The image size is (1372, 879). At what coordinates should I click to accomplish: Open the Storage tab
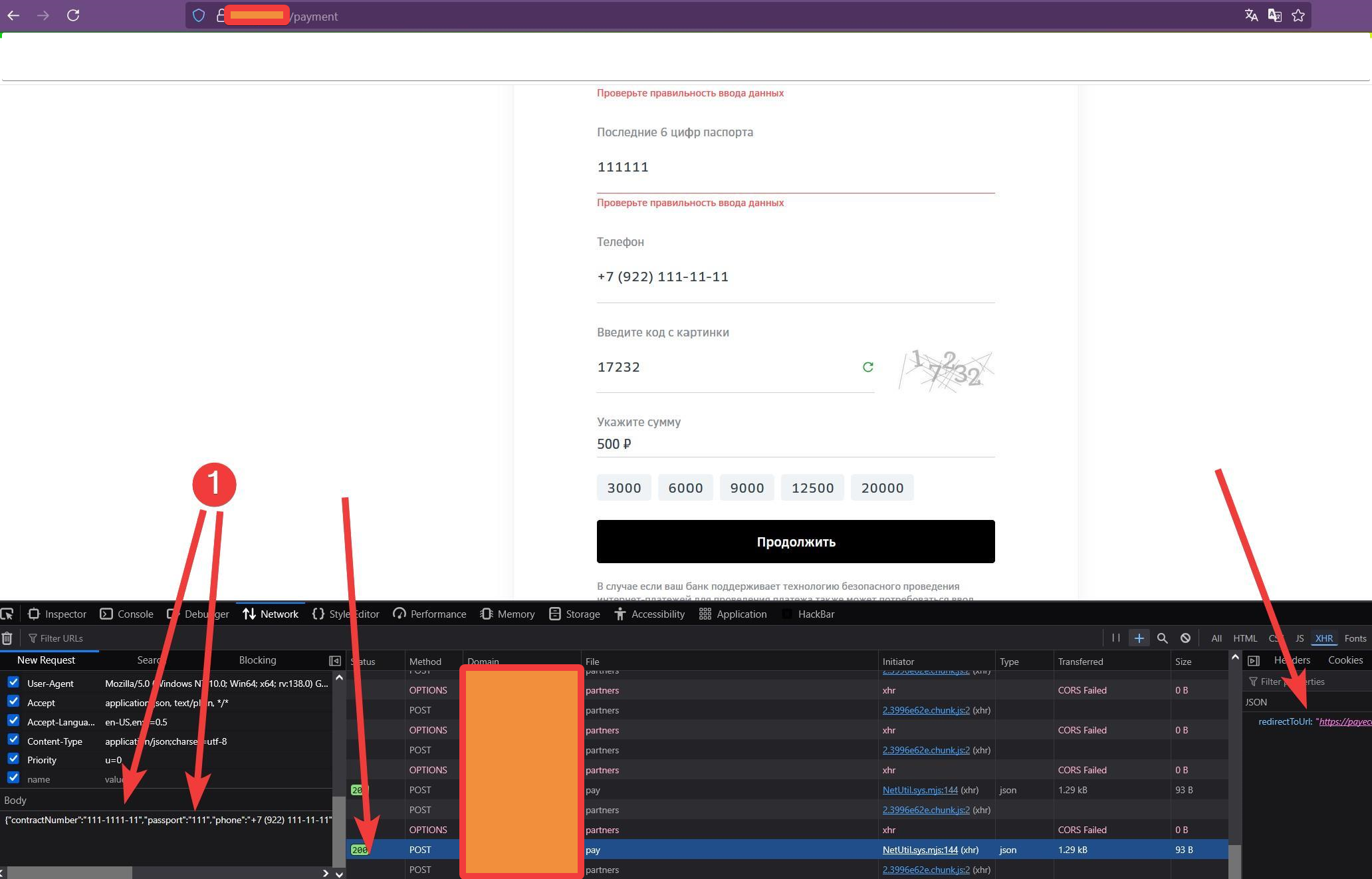point(575,614)
